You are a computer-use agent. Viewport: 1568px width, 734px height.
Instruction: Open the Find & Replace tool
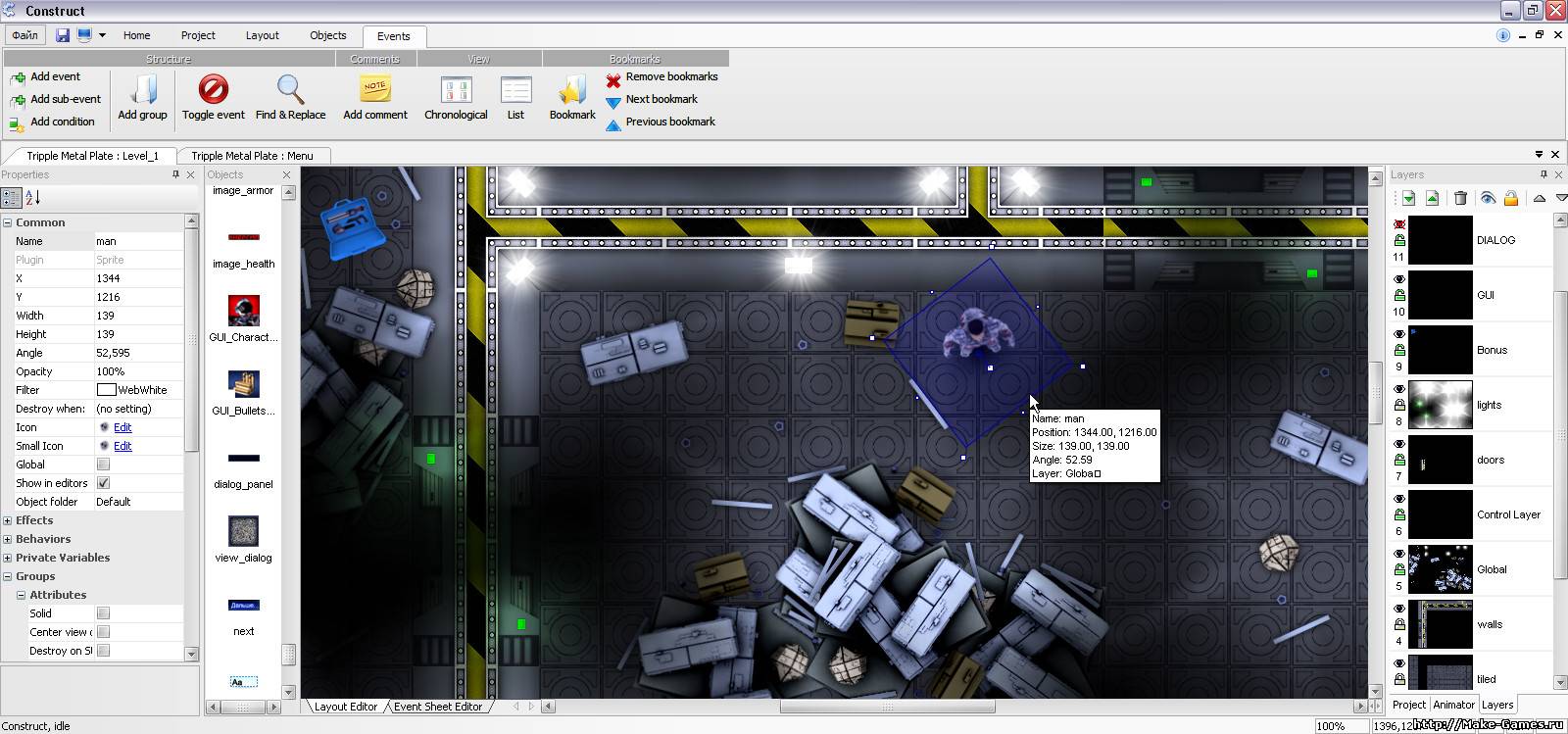pos(290,89)
